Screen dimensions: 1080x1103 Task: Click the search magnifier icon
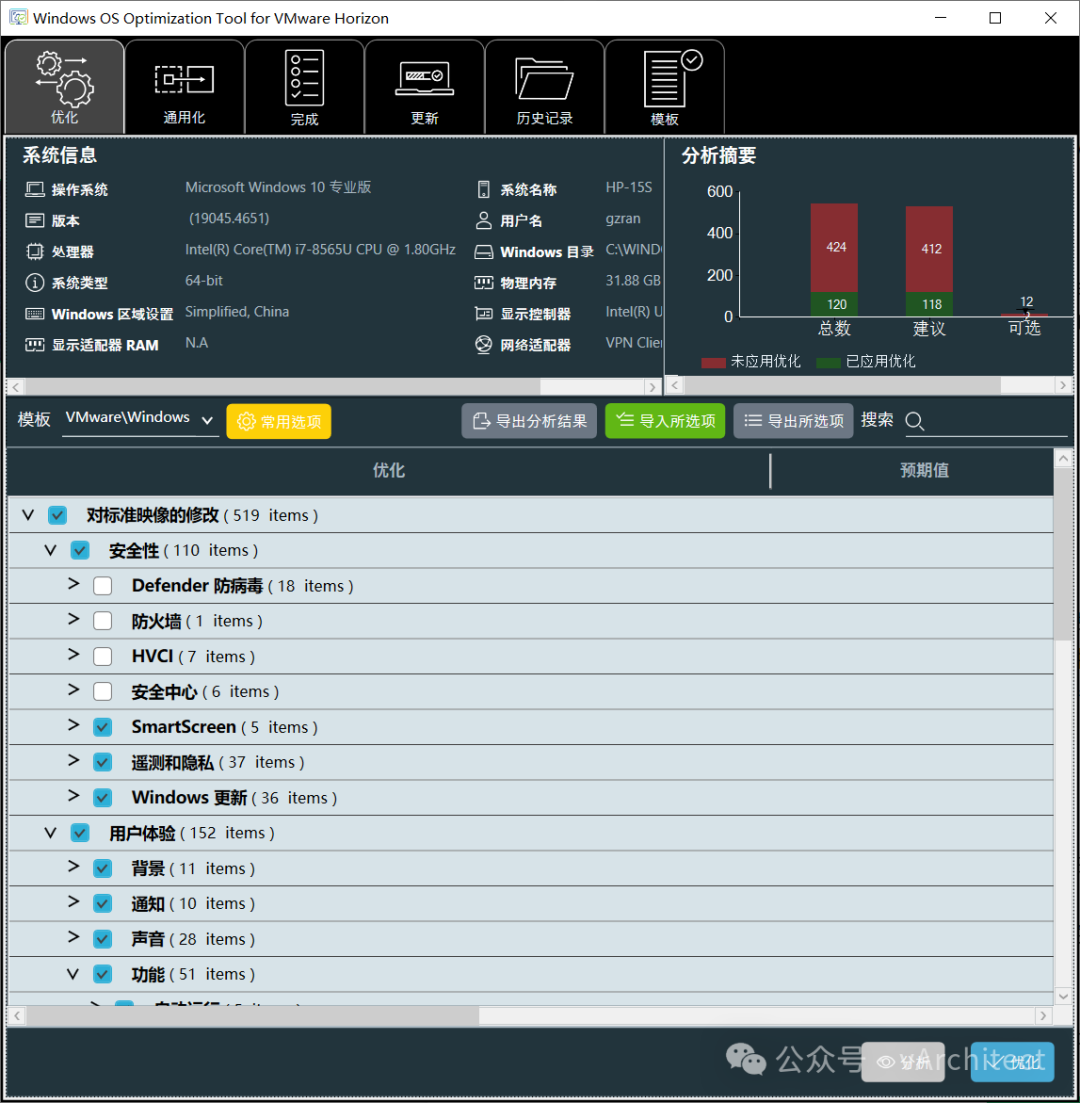pos(914,421)
